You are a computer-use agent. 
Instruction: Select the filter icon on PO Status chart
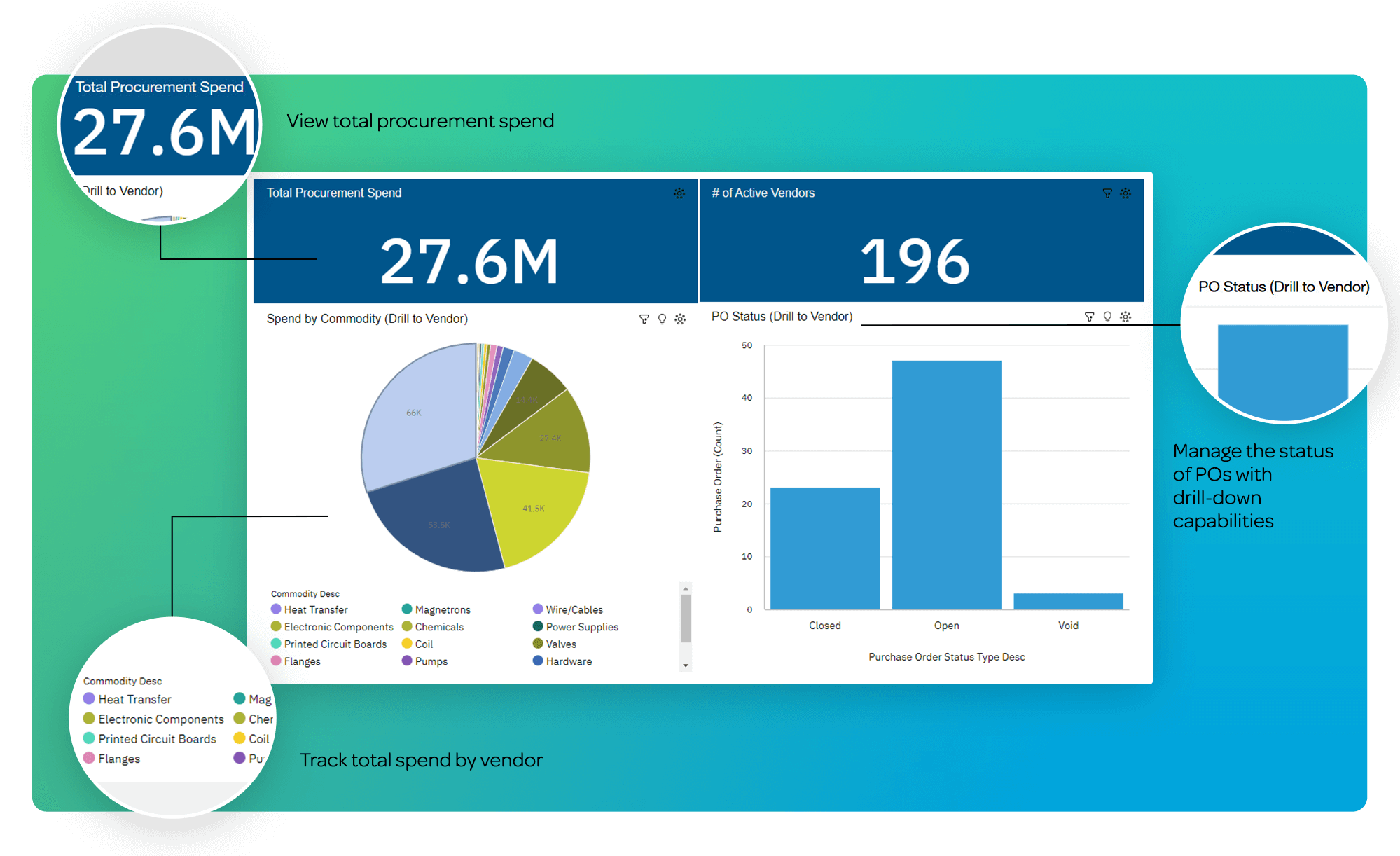pyautogui.click(x=1088, y=317)
